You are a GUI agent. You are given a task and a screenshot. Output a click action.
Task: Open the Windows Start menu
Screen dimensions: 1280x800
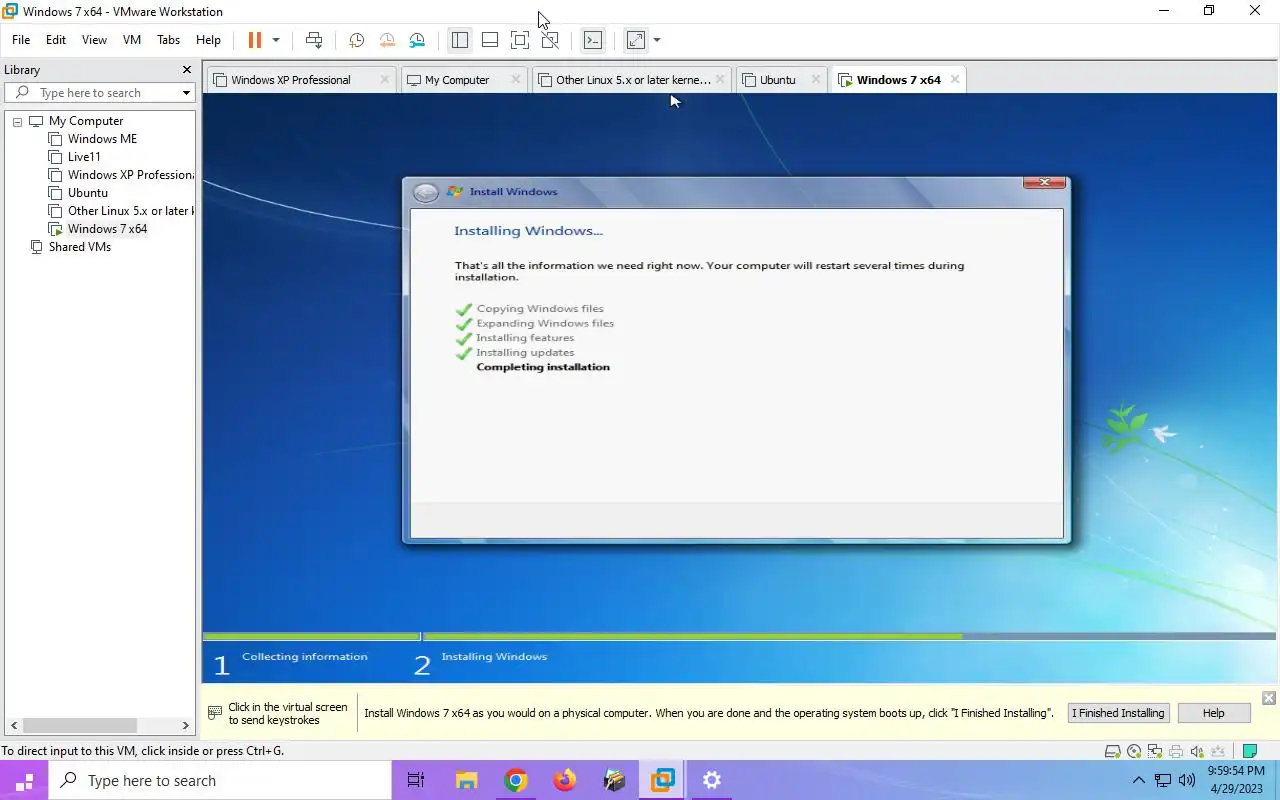pos(24,781)
